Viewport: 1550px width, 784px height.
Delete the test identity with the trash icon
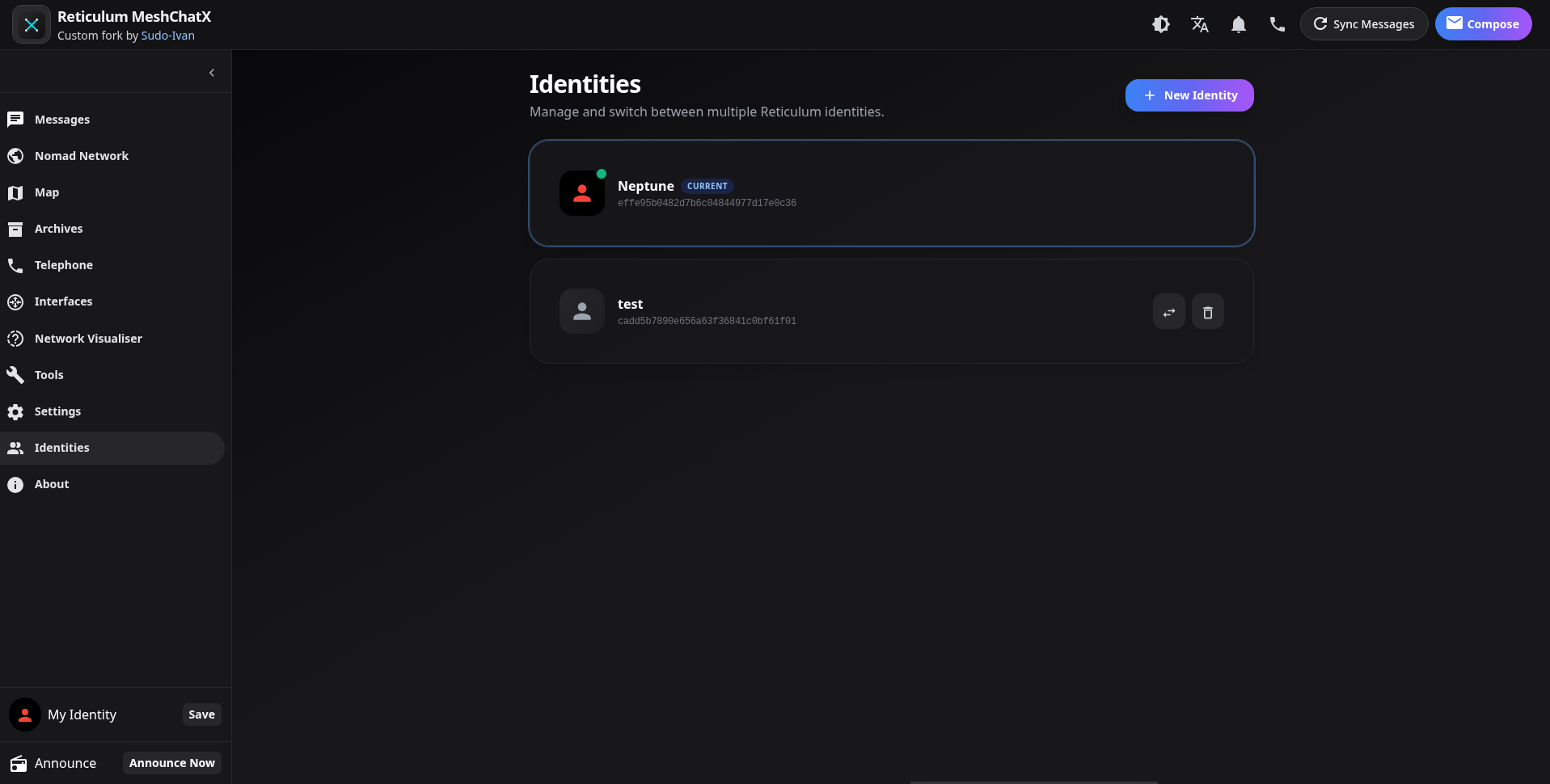pyautogui.click(x=1208, y=311)
